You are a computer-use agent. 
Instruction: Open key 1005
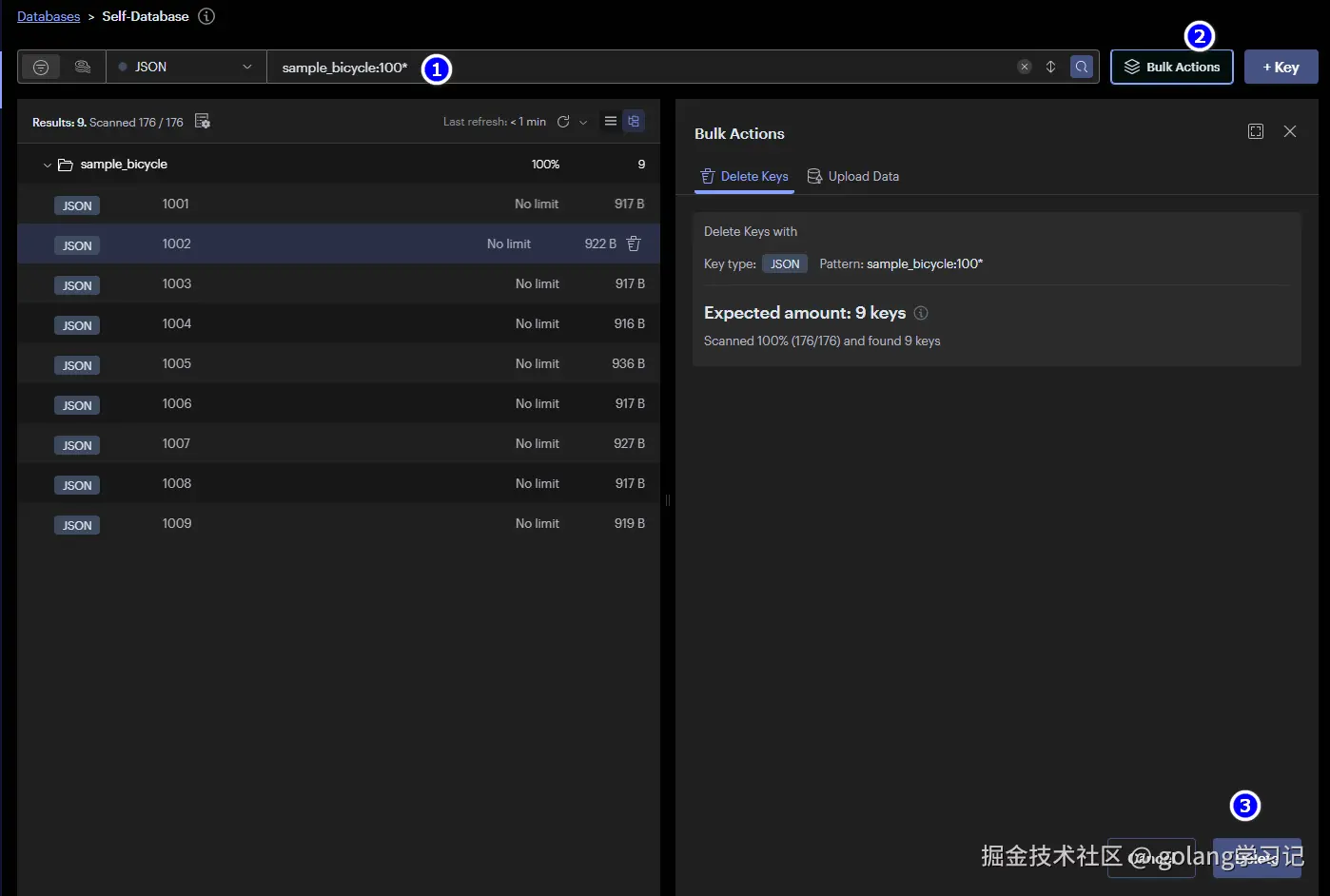(x=339, y=364)
